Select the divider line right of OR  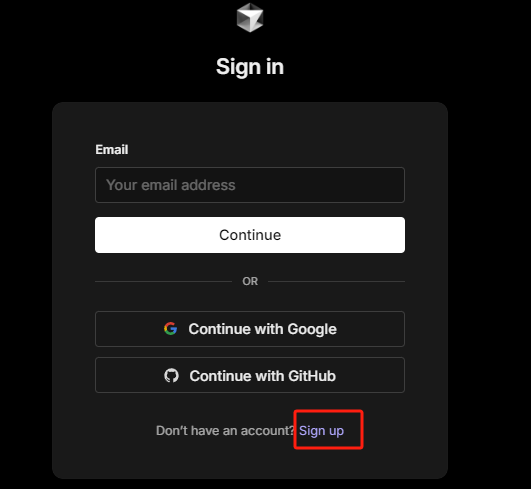[336, 281]
